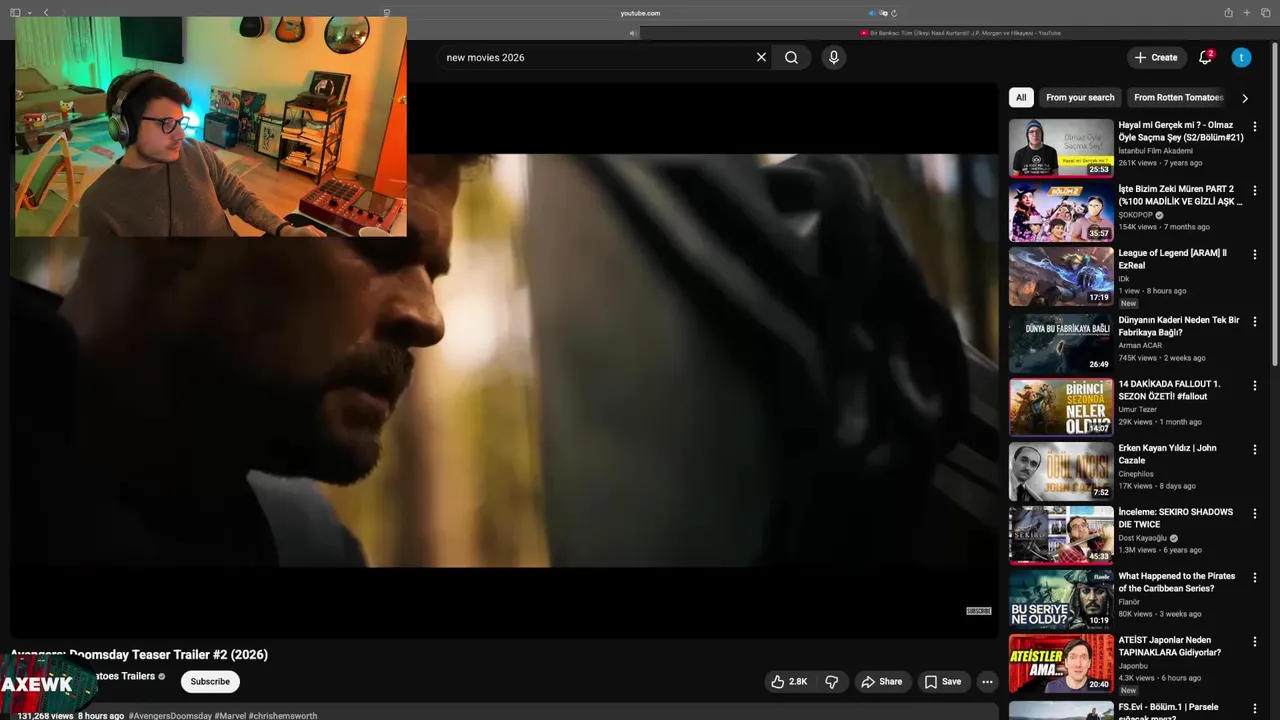
Task: Open more actions ellipsis under the video
Action: [x=987, y=682]
